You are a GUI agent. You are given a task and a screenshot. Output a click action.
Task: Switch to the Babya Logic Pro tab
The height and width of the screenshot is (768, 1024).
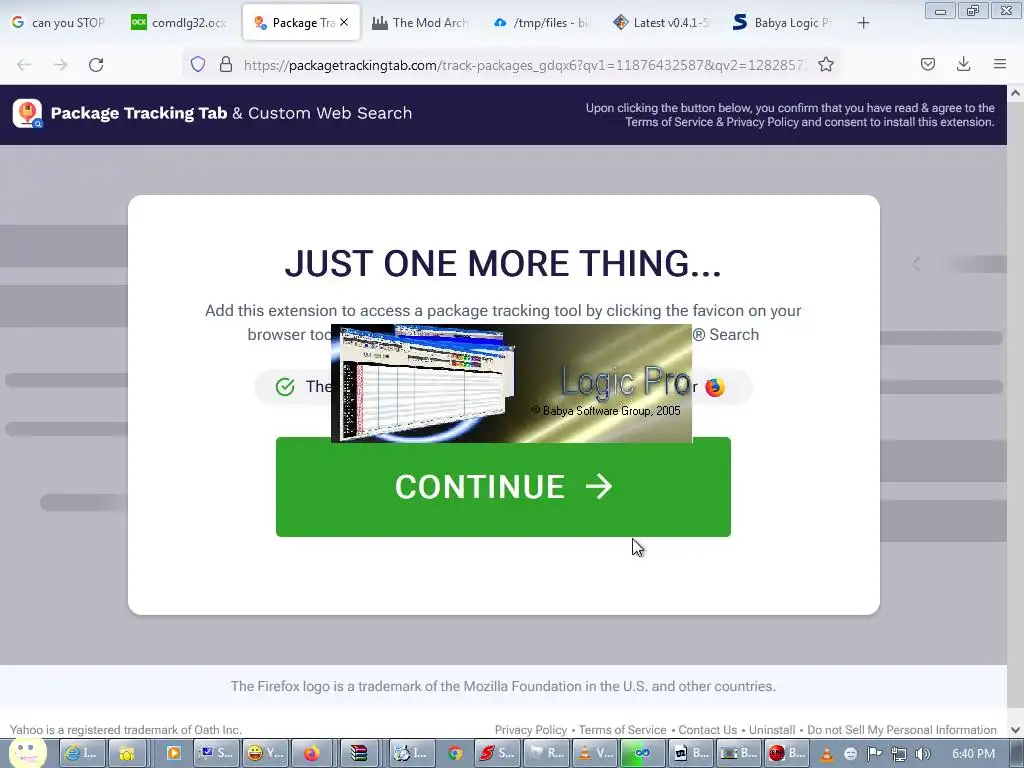[x=782, y=22]
